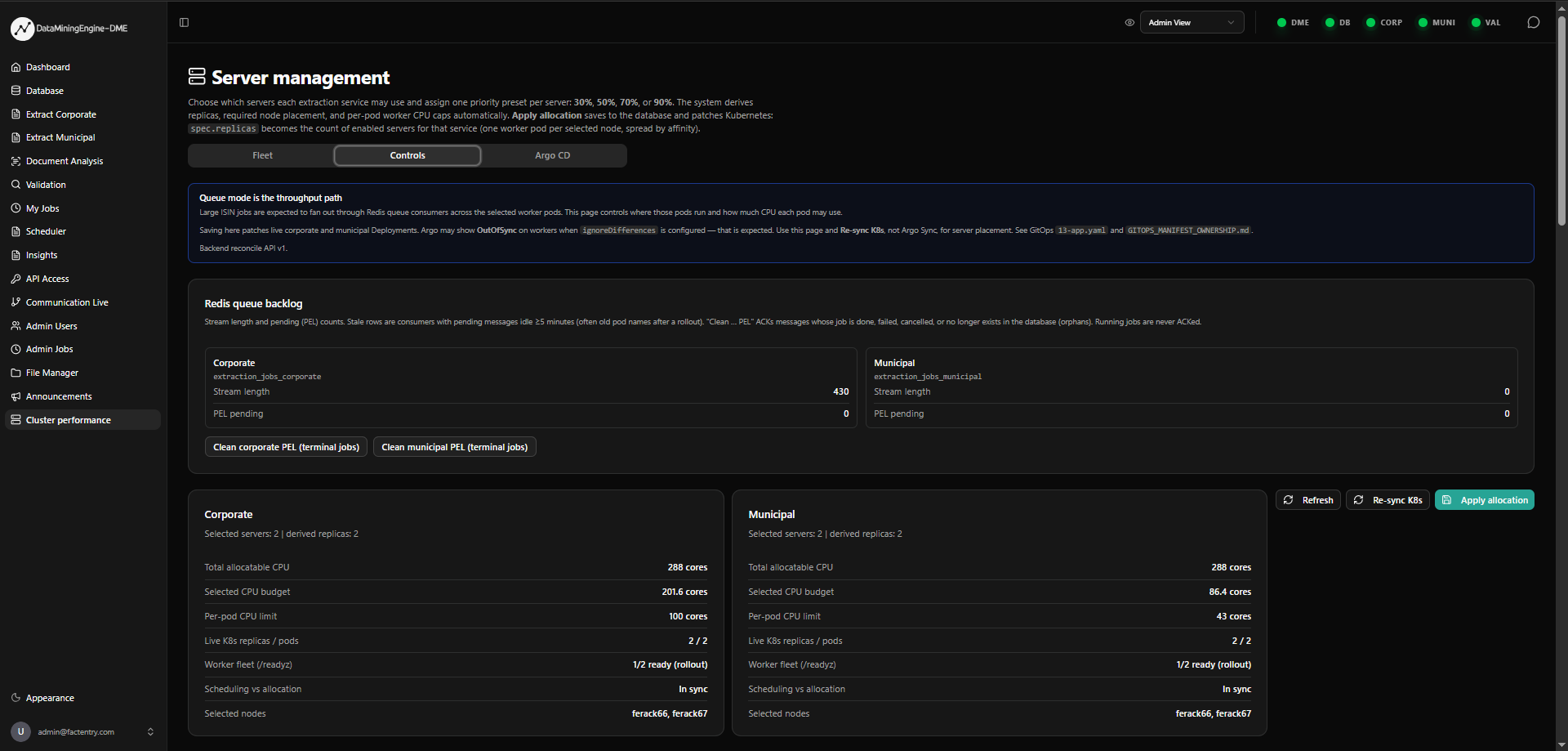Click Corporate selected CPU budget 201.6 cores
The width and height of the screenshot is (1568, 751).
coord(684,592)
